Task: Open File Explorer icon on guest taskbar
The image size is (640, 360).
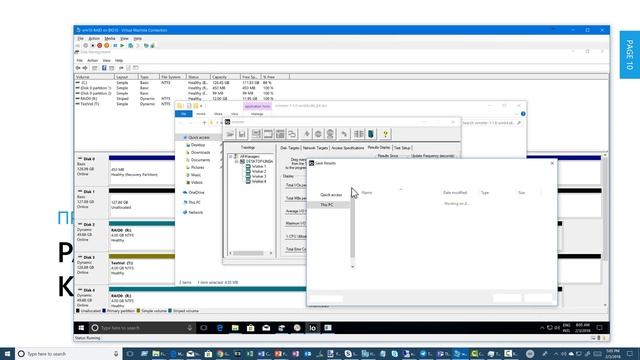Action: point(235,328)
